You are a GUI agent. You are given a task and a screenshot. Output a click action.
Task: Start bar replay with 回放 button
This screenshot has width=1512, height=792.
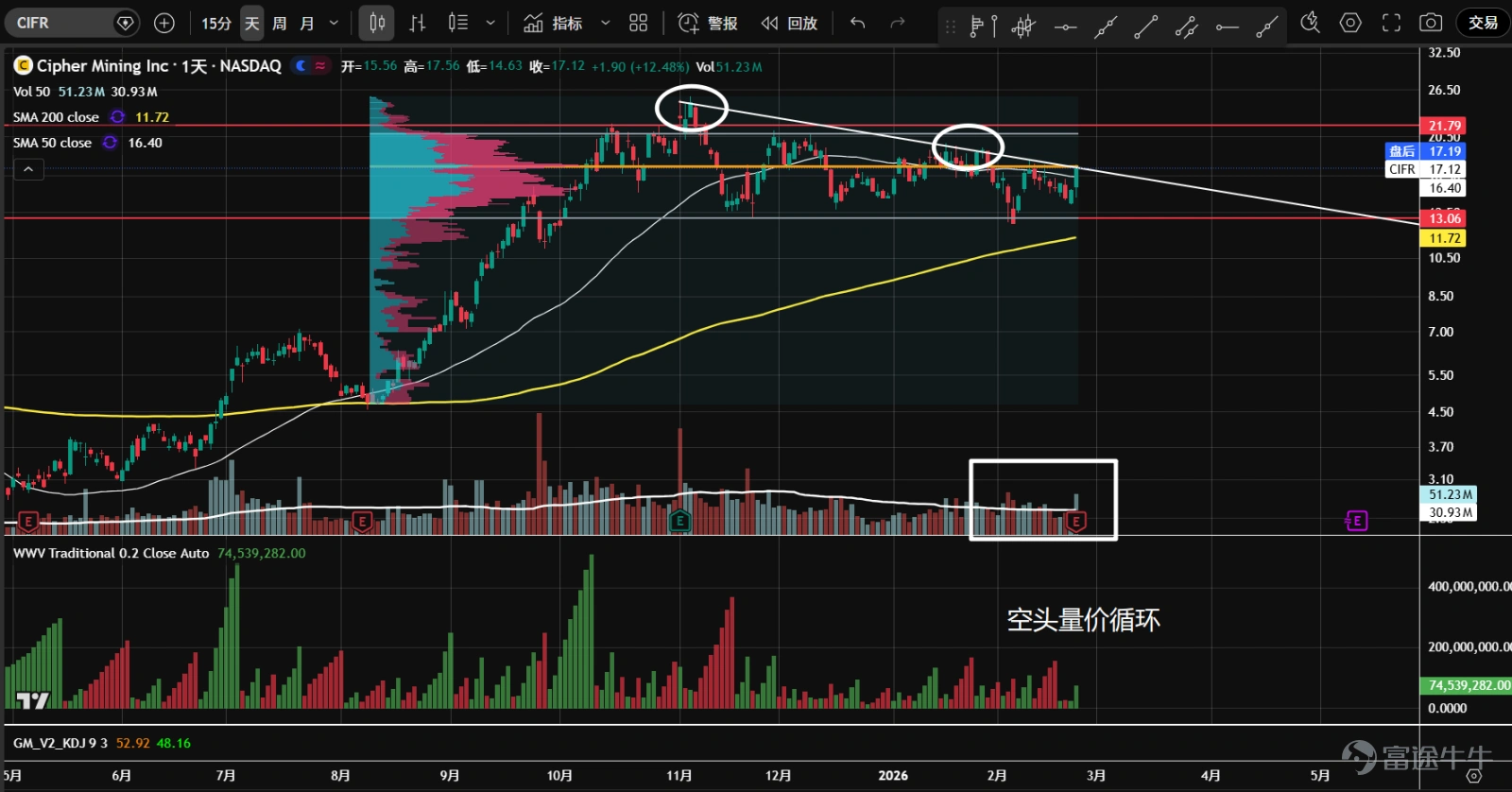pyautogui.click(x=790, y=23)
